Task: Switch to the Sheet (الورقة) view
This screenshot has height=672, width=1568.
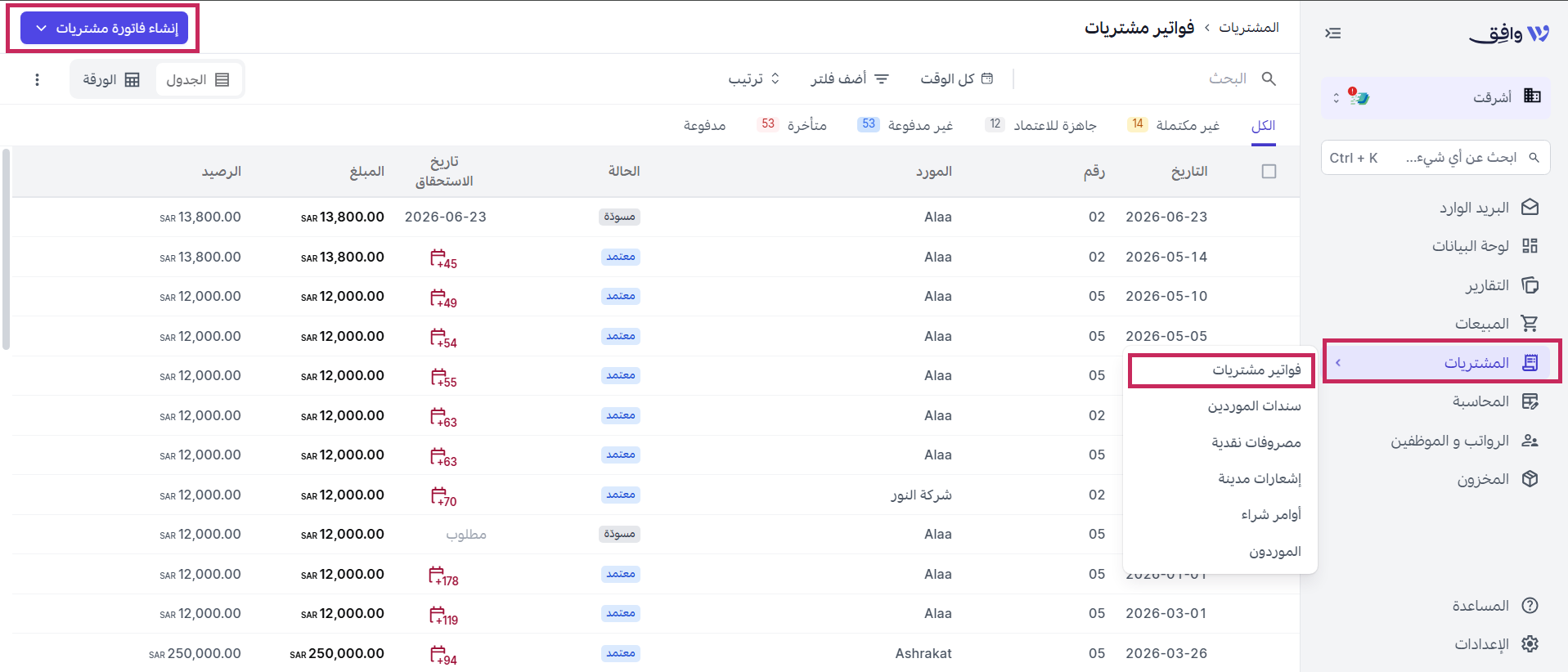Action: click(x=111, y=79)
